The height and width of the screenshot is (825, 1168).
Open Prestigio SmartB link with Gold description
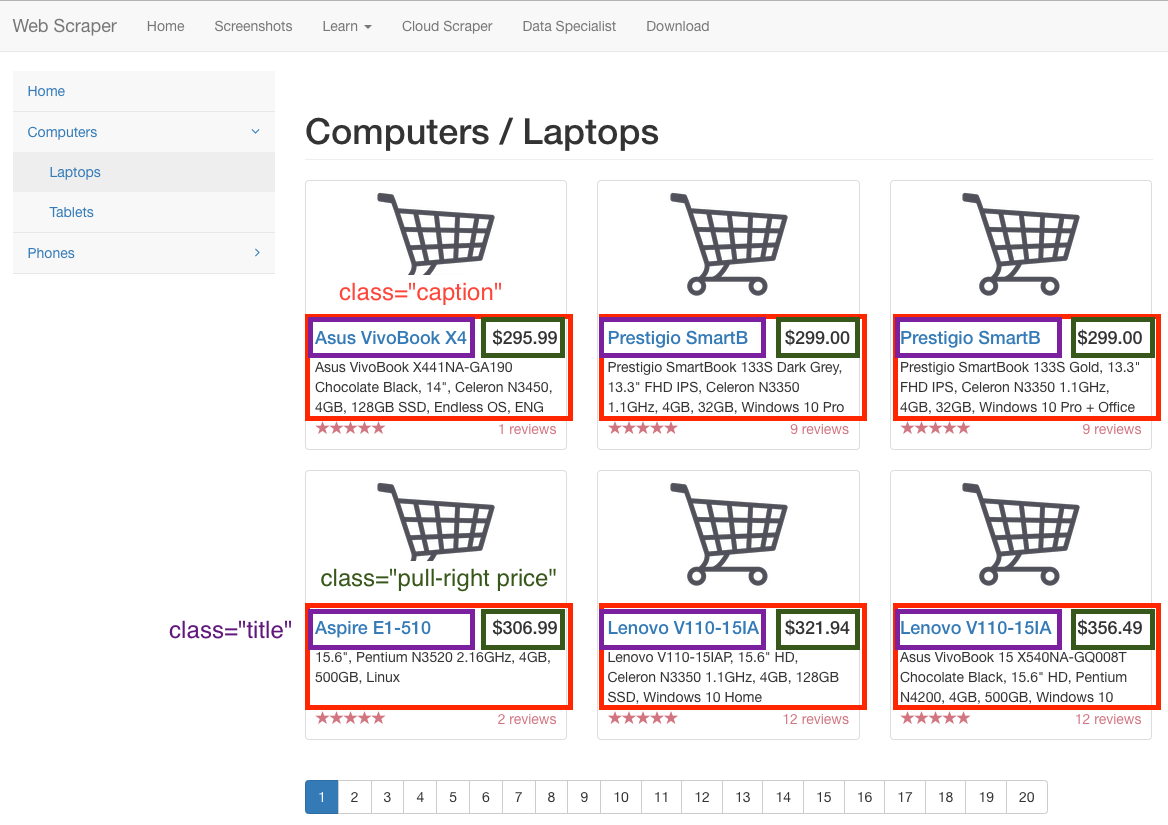point(970,338)
